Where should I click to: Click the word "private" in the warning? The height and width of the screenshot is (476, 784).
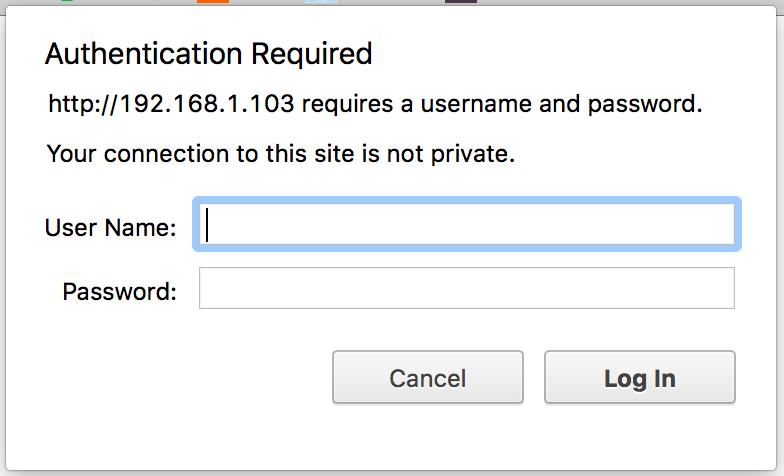tap(476, 154)
